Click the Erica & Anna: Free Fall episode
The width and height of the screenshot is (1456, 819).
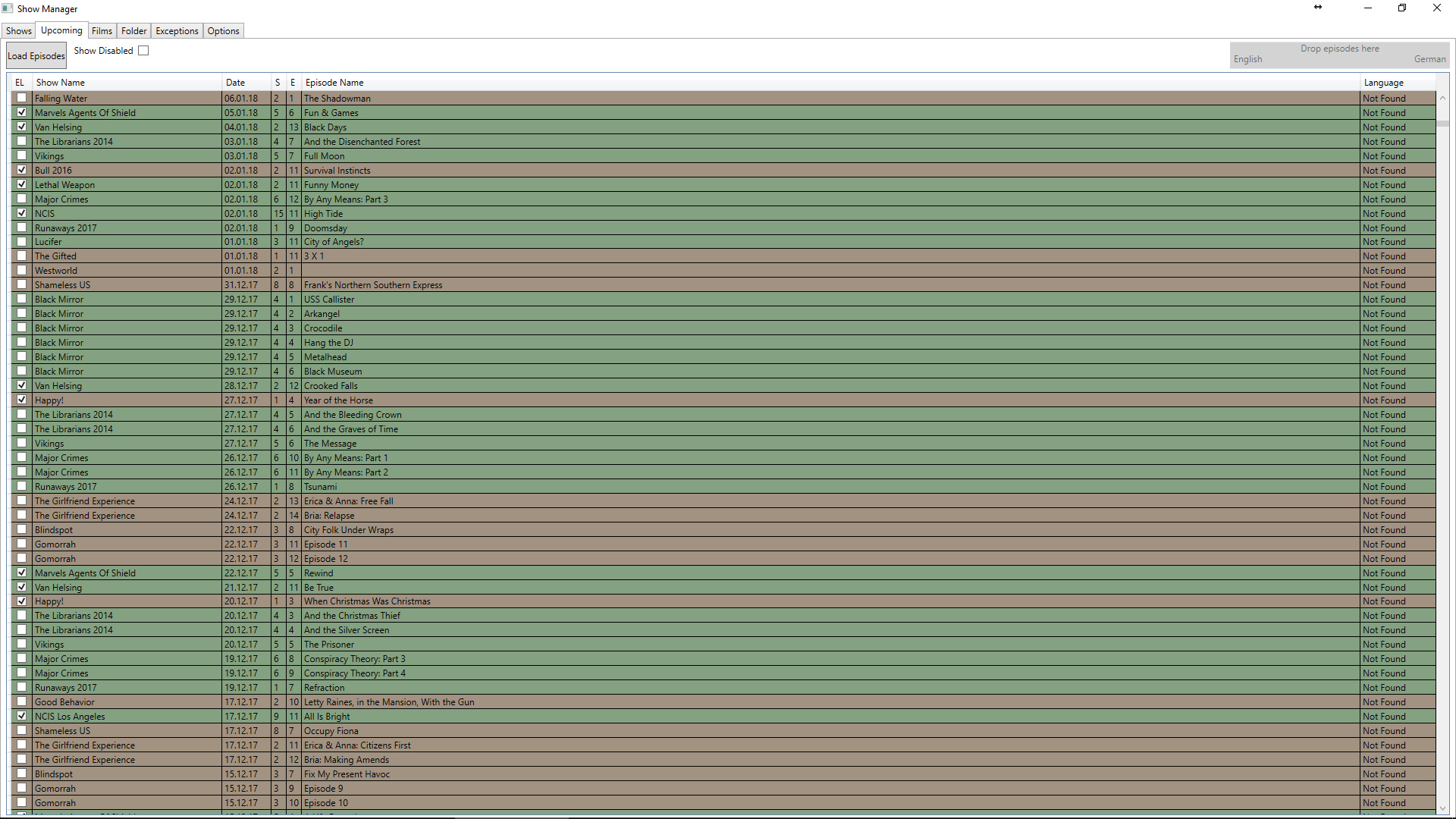(348, 501)
